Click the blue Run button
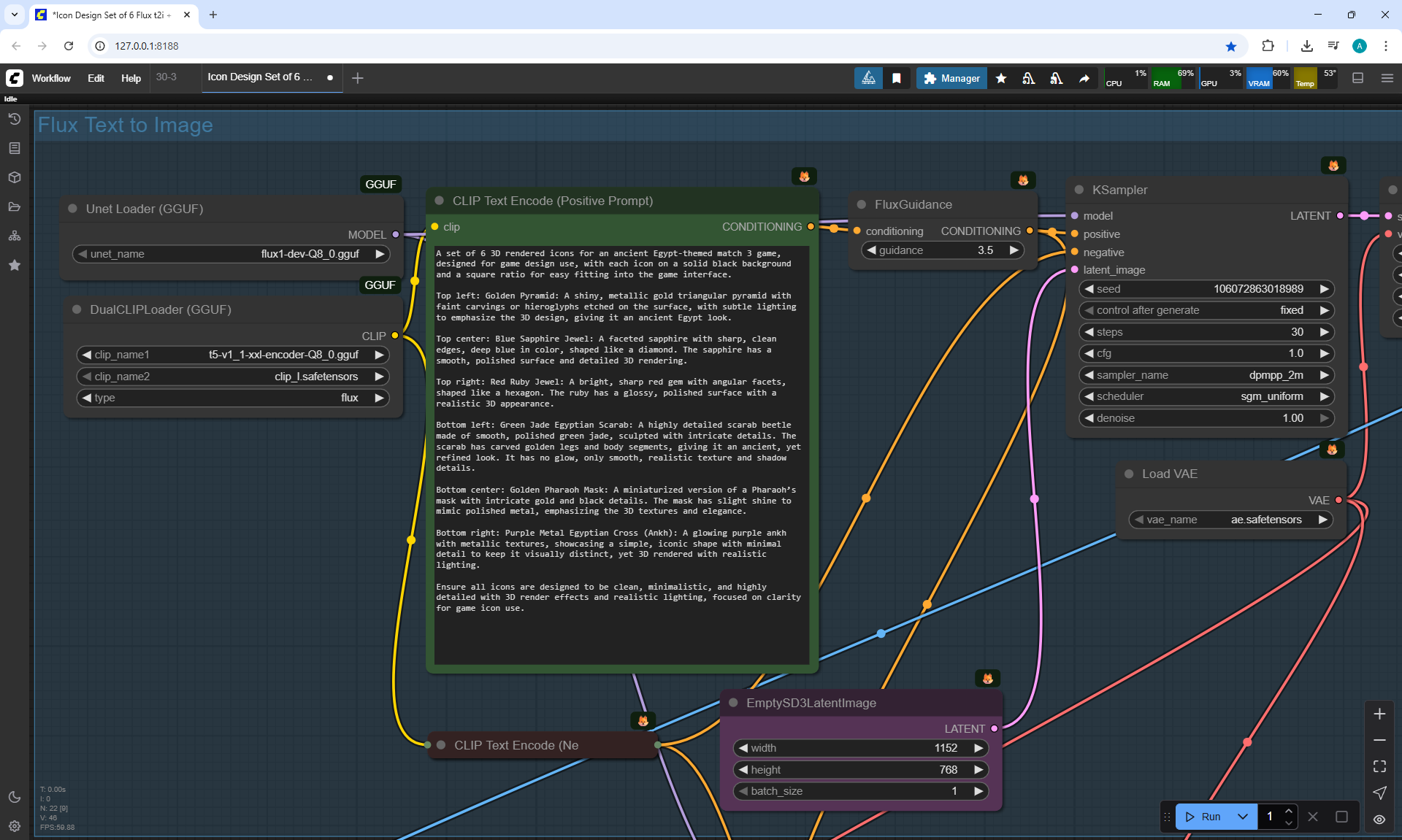The height and width of the screenshot is (840, 1402). [1204, 817]
